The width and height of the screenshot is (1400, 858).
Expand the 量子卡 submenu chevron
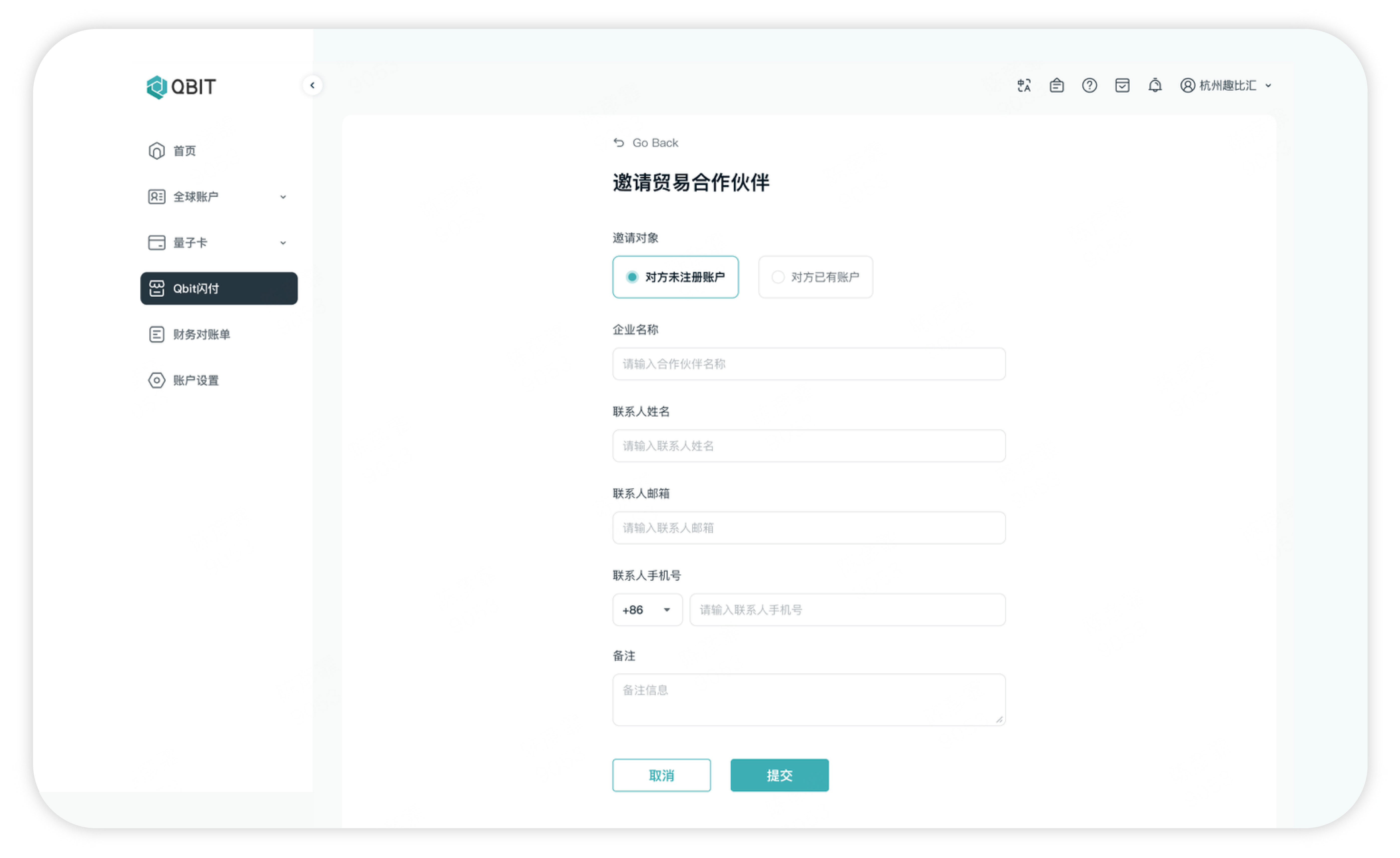pos(283,243)
